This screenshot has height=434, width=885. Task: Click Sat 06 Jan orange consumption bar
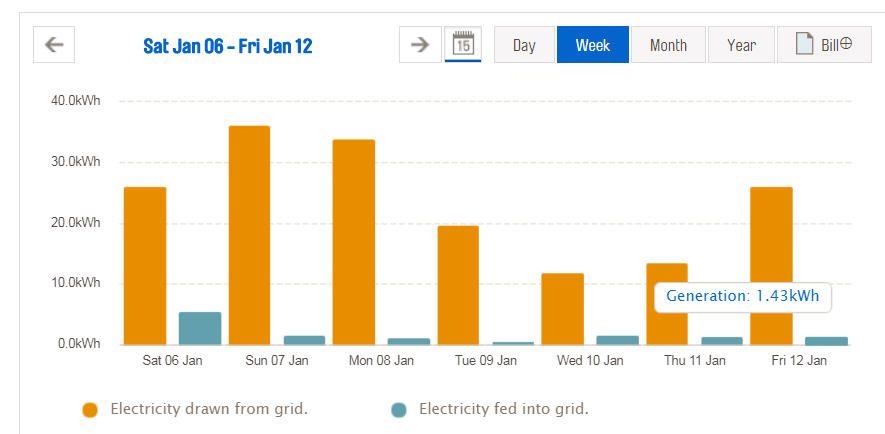click(145, 266)
